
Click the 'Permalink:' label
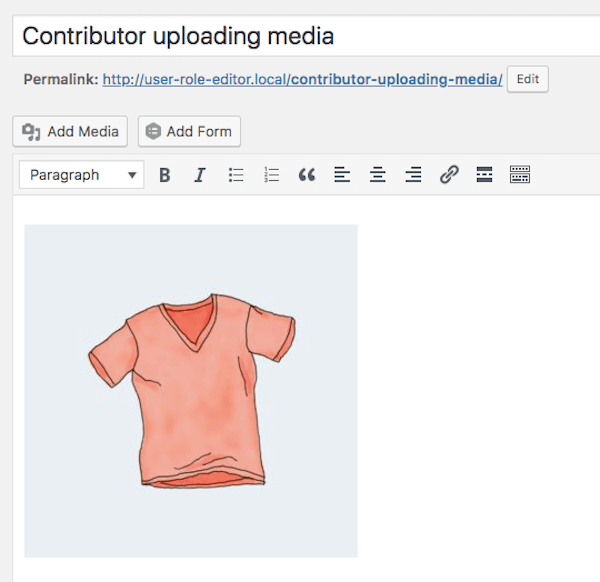coord(61,79)
